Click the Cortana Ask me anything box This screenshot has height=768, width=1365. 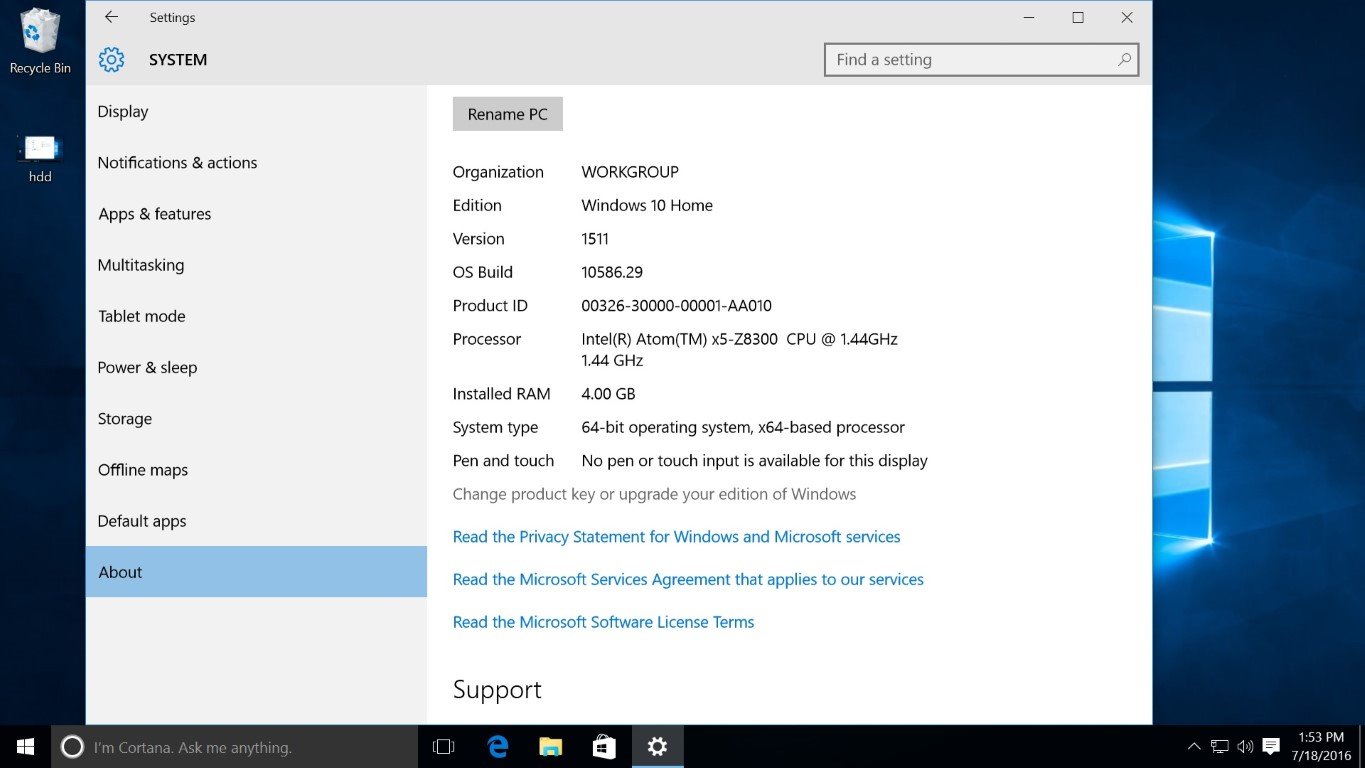click(x=234, y=746)
